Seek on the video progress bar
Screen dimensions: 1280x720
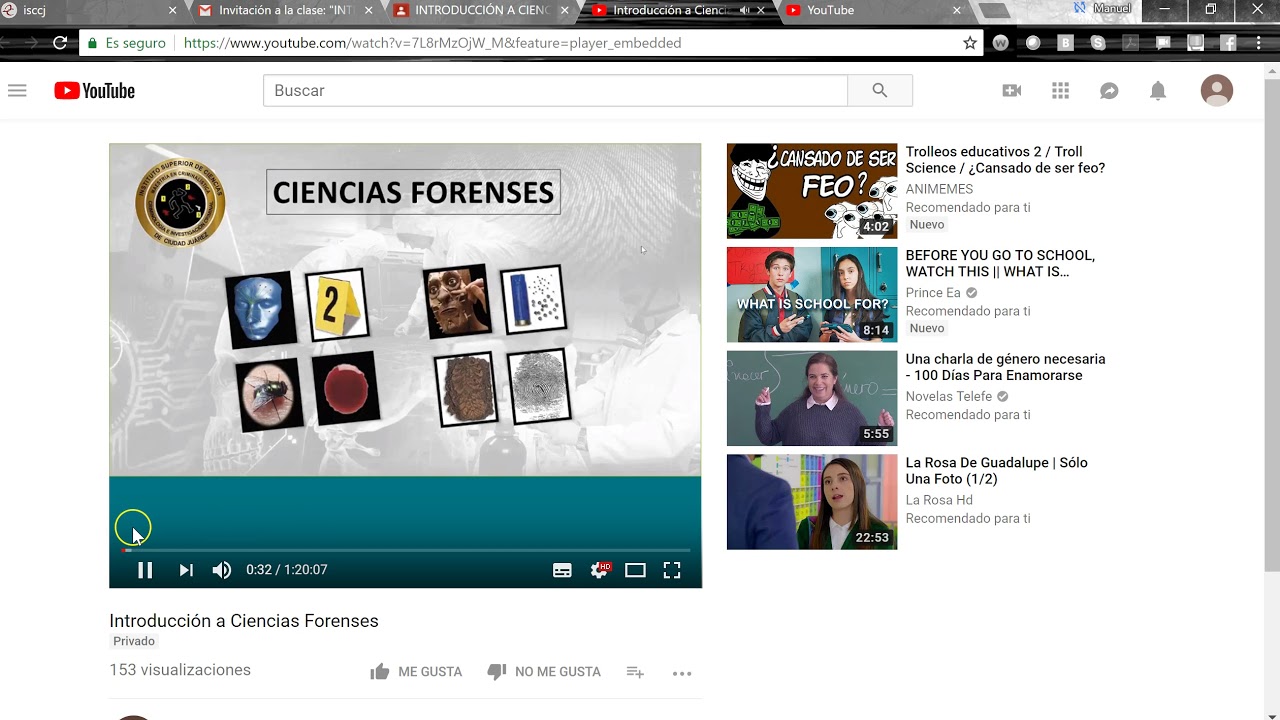click(400, 550)
